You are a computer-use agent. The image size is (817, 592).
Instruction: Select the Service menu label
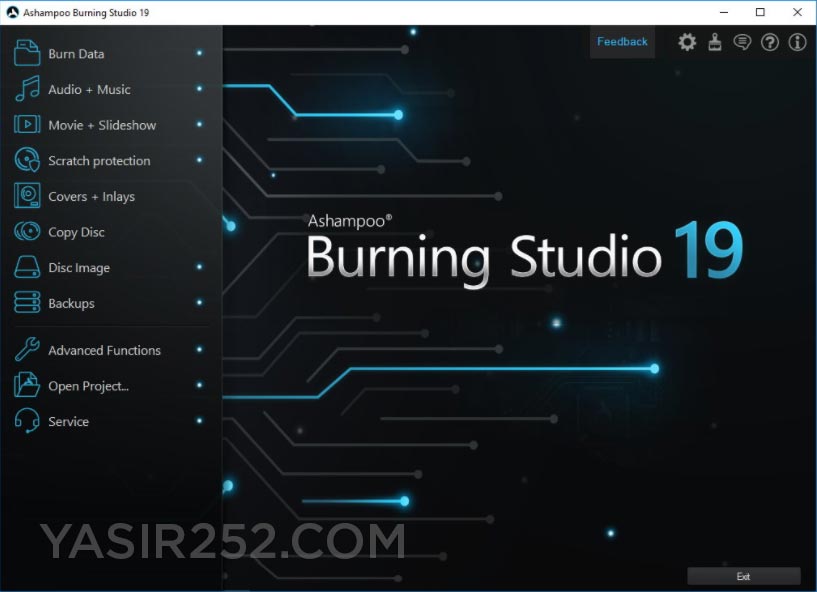pyautogui.click(x=68, y=422)
